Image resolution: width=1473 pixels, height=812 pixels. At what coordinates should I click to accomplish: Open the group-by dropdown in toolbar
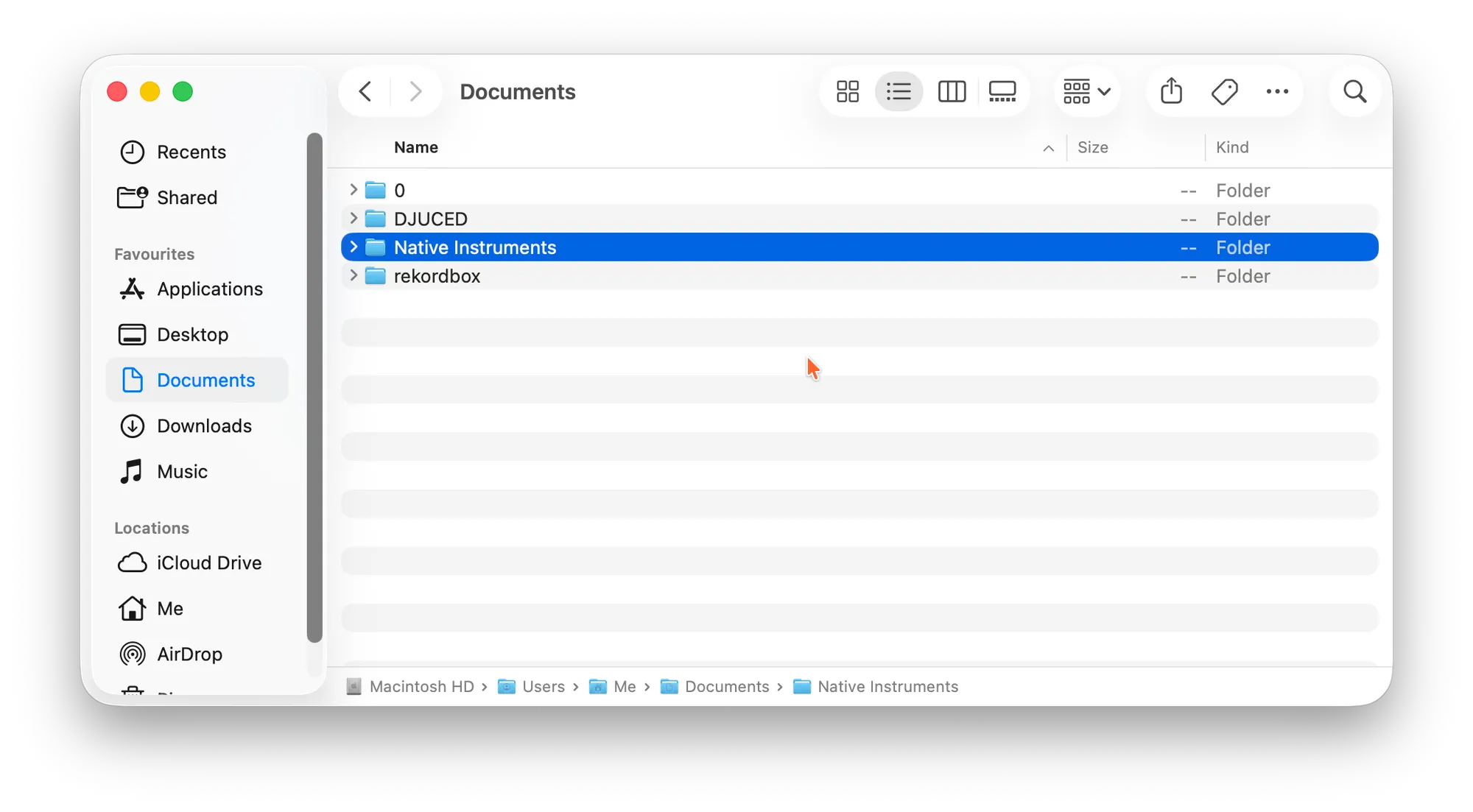coord(1087,92)
